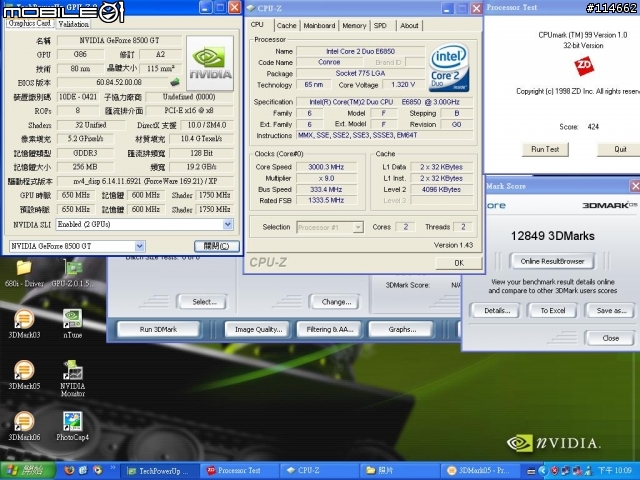640x480 pixels.
Task: Click Run 3DMark in the 3DMark05 window
Action: pos(158,329)
